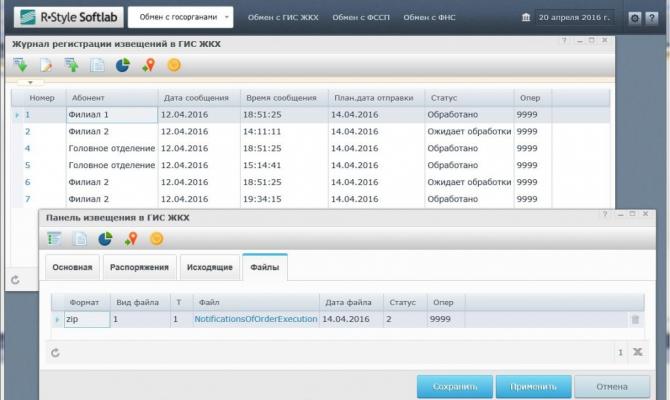This screenshot has height=400, width=670.
Task: Click the date field '20 апреля 2016 г.'
Action: tap(574, 18)
